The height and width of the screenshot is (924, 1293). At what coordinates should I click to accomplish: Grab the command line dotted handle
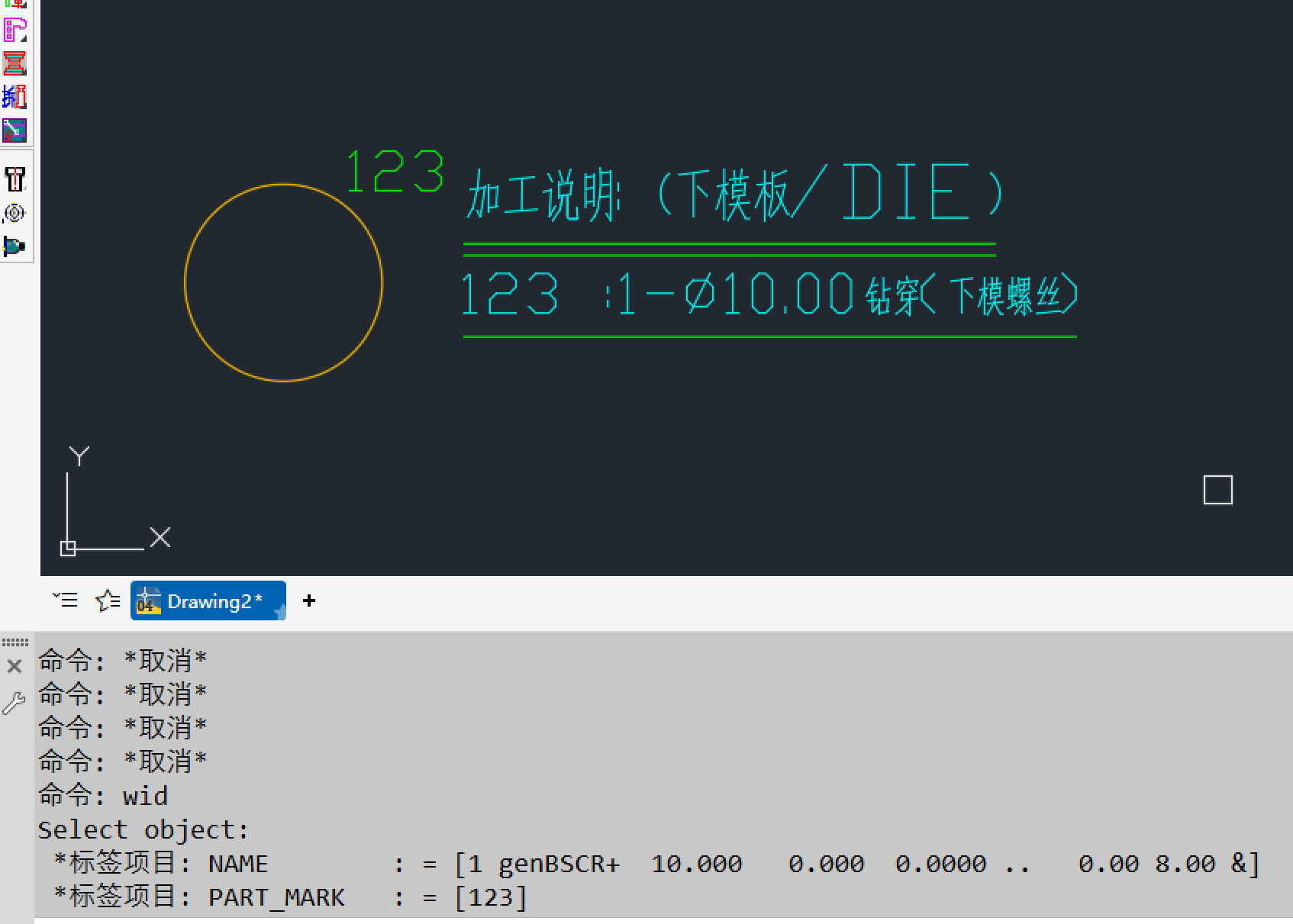pyautogui.click(x=15, y=642)
